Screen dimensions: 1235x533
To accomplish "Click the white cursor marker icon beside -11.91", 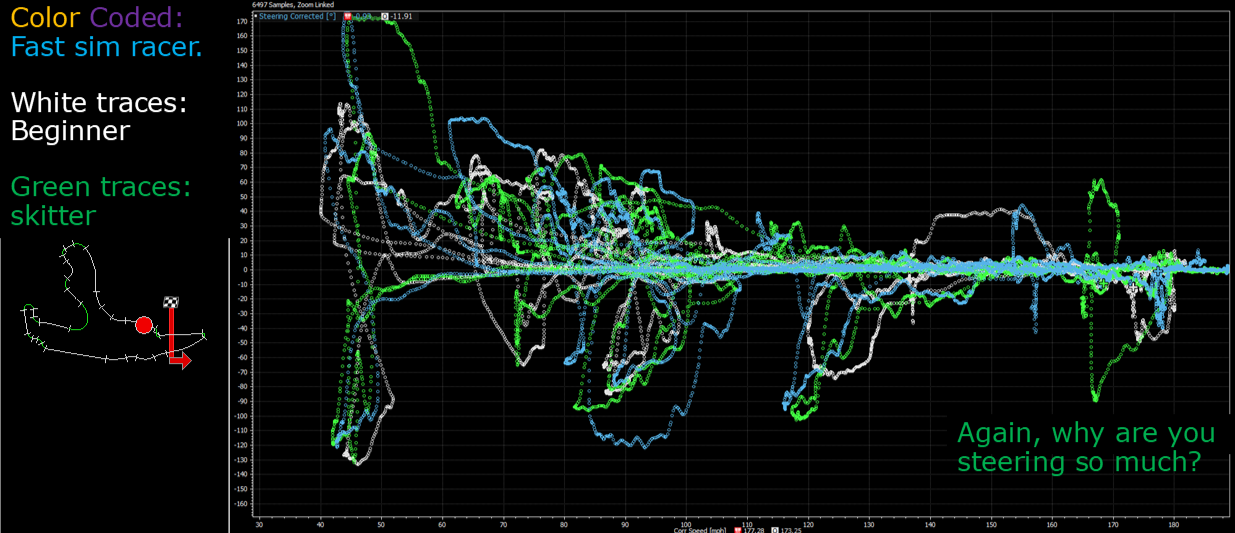I will [x=385, y=16].
